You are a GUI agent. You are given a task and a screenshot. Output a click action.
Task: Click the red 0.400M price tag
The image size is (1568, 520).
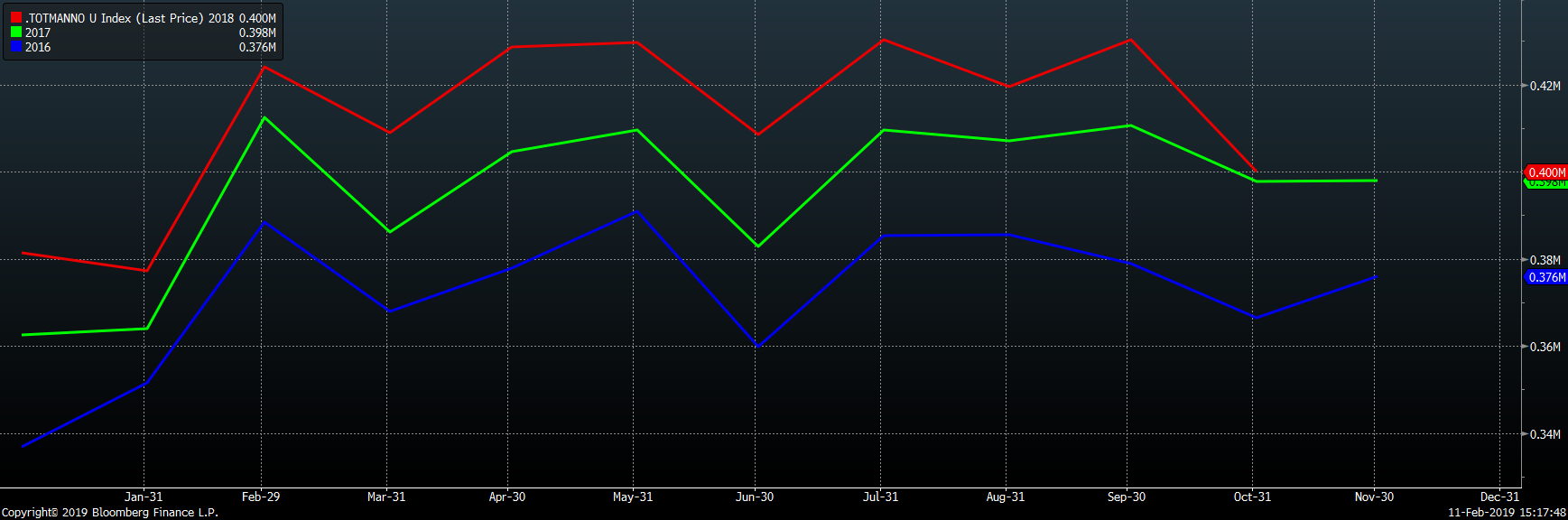tap(1546, 172)
